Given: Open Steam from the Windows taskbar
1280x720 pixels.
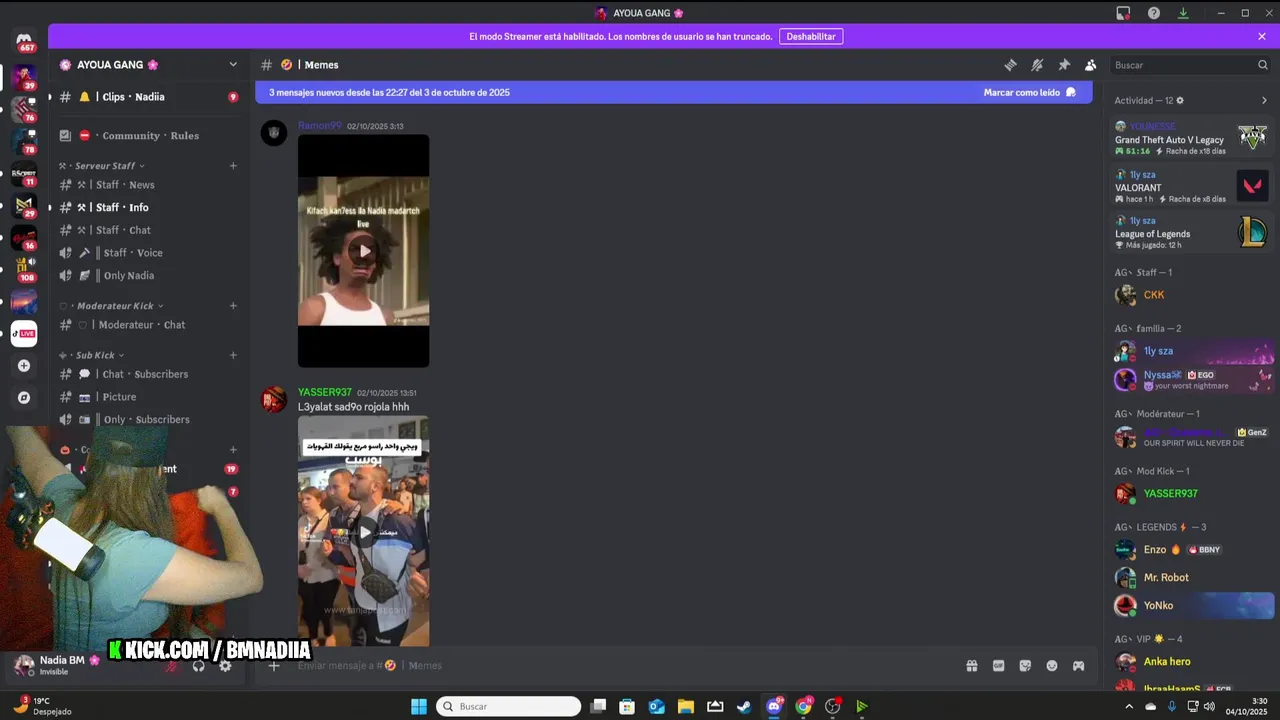Looking at the screenshot, I should point(744,707).
